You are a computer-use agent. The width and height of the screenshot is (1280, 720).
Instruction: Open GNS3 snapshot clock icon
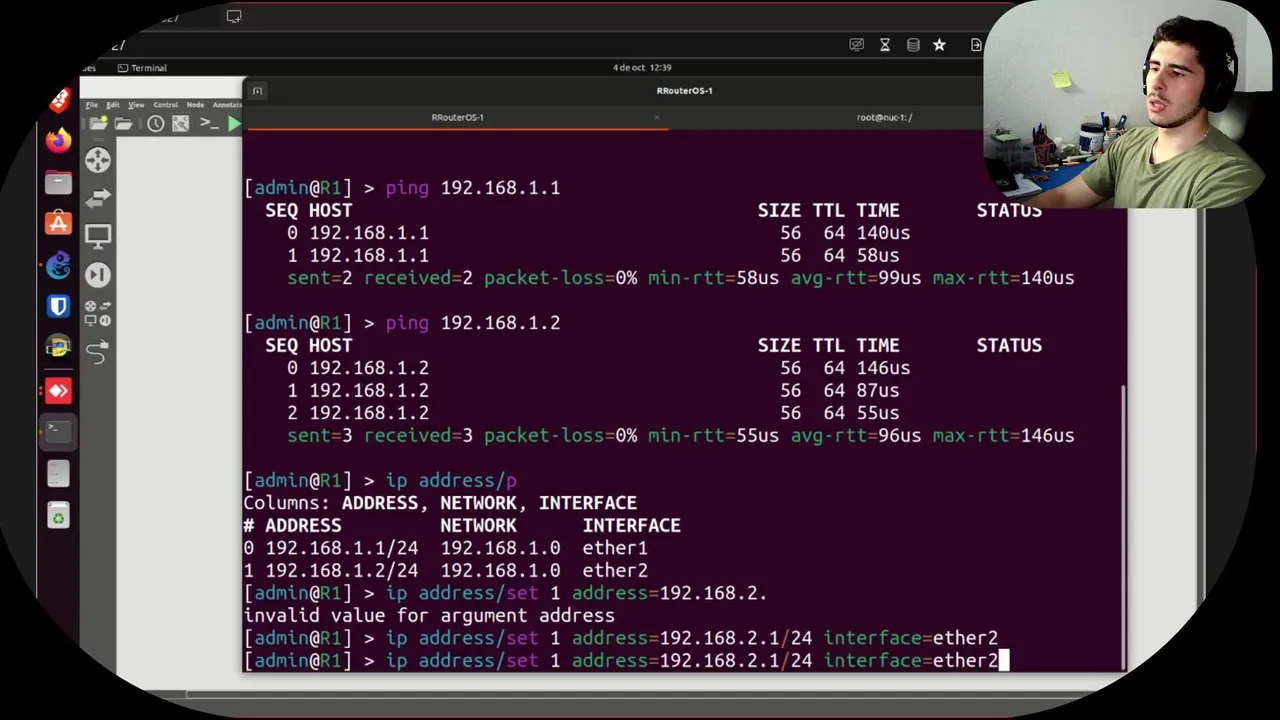156,124
